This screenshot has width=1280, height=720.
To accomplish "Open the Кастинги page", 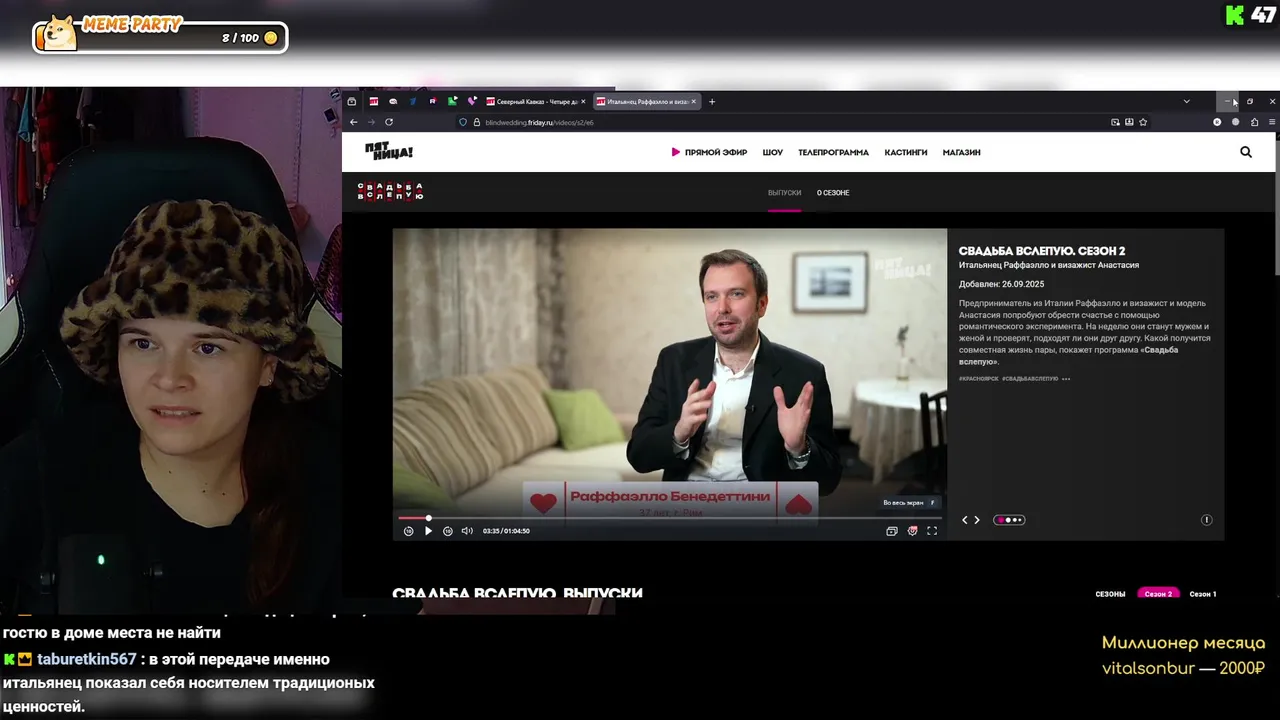I will pyautogui.click(x=905, y=152).
